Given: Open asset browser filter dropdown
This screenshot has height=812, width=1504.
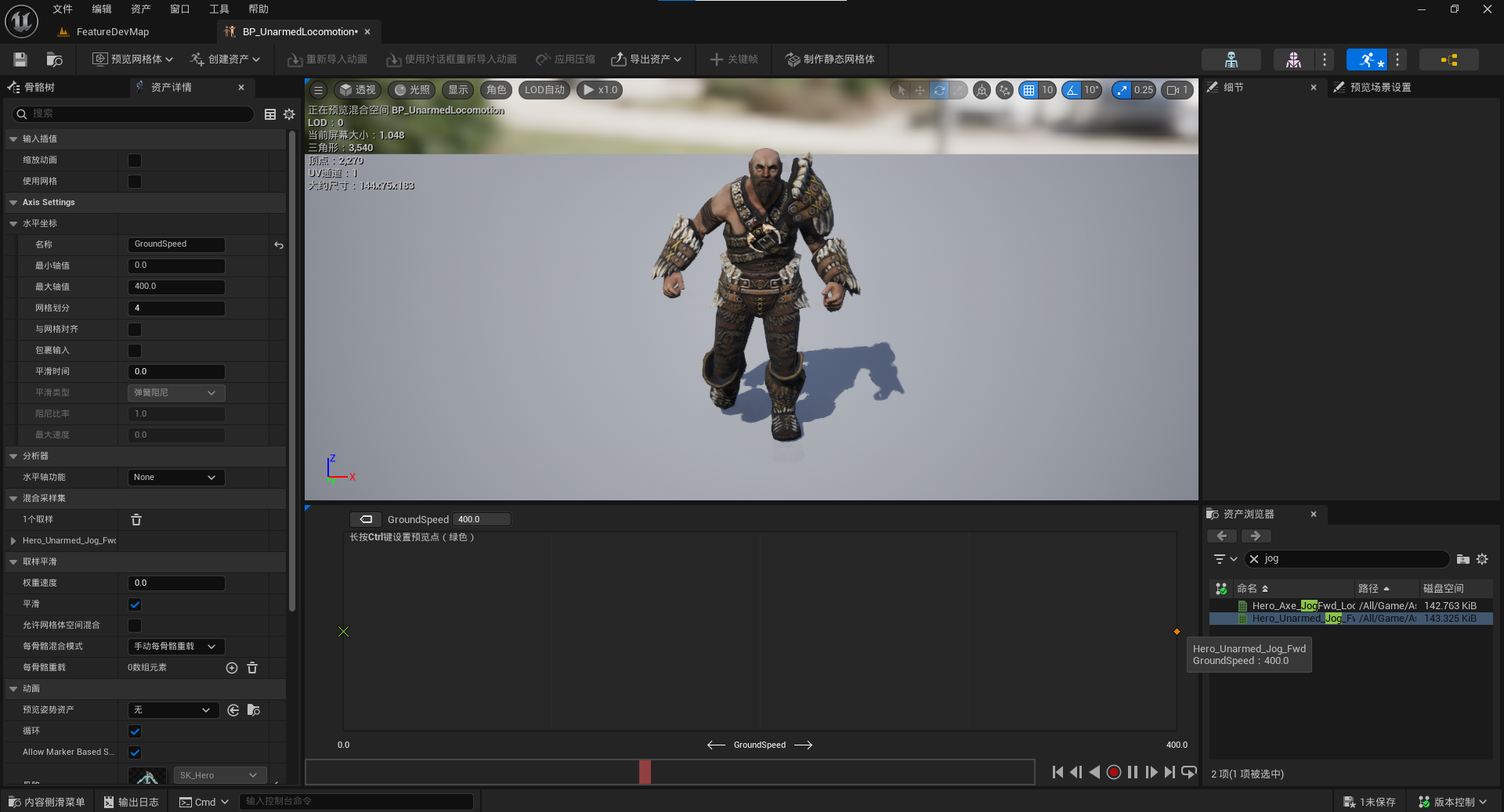Looking at the screenshot, I should tap(1225, 559).
